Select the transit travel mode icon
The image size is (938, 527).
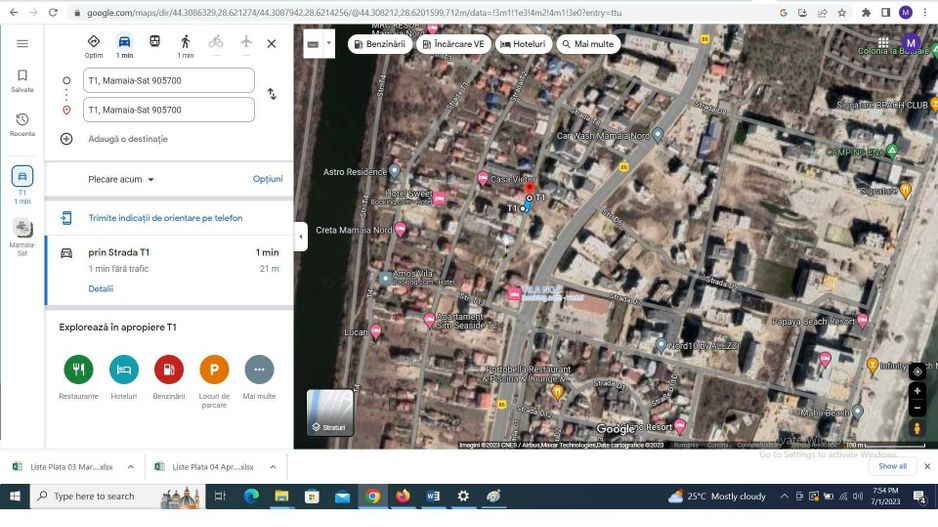pos(155,42)
